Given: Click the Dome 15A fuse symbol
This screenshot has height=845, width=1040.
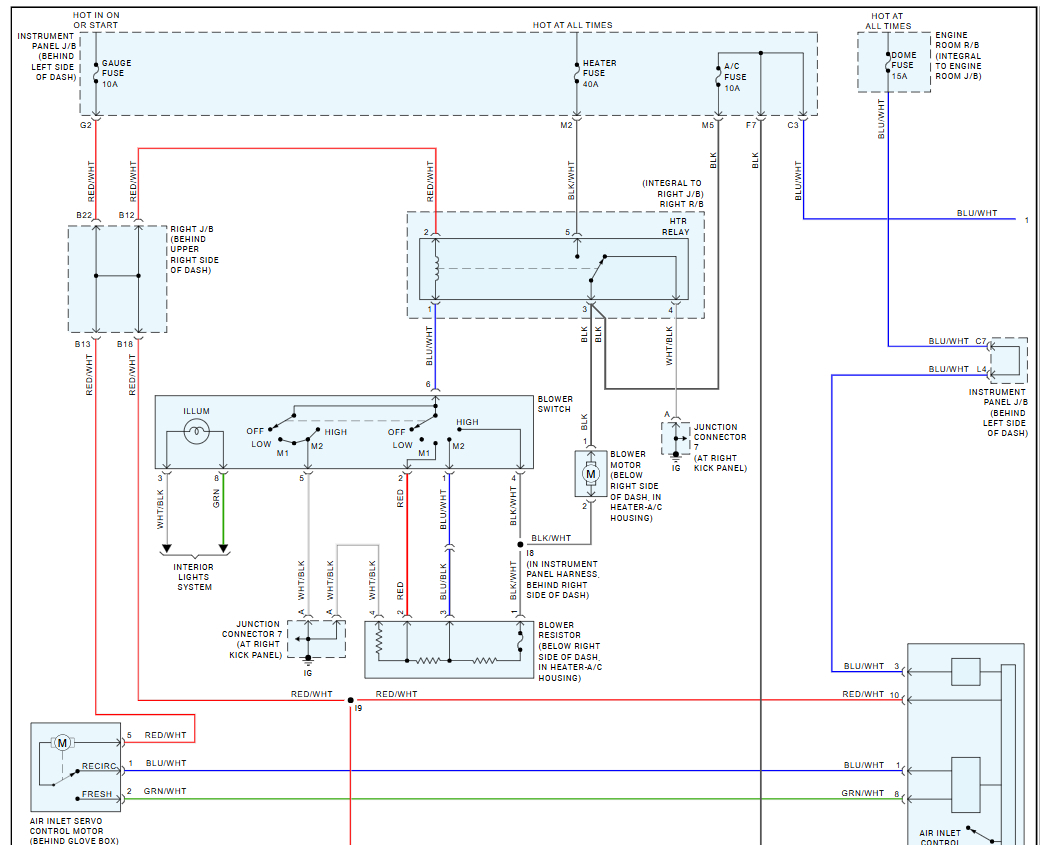Looking at the screenshot, I should (887, 63).
